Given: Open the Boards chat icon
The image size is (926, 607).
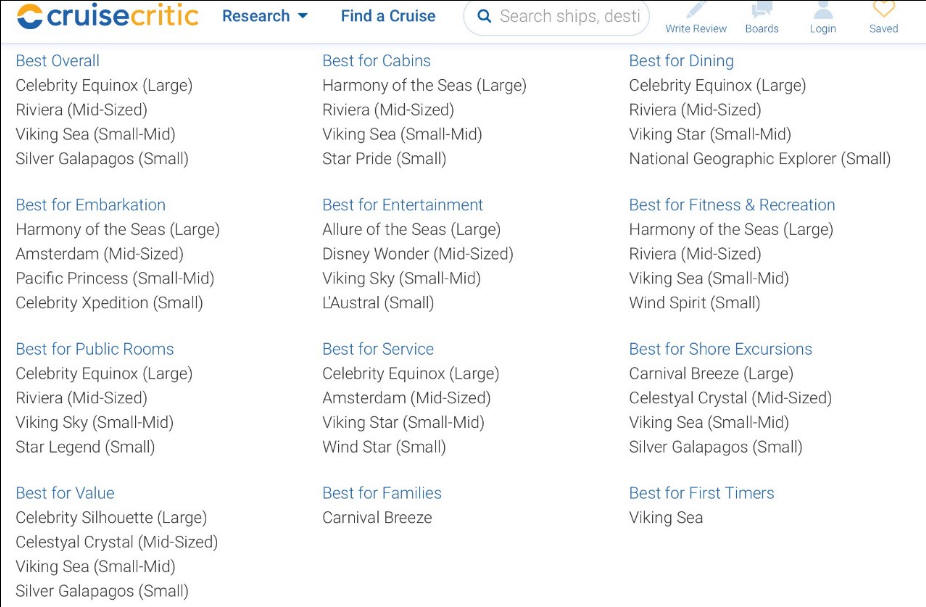Looking at the screenshot, I should [x=761, y=9].
